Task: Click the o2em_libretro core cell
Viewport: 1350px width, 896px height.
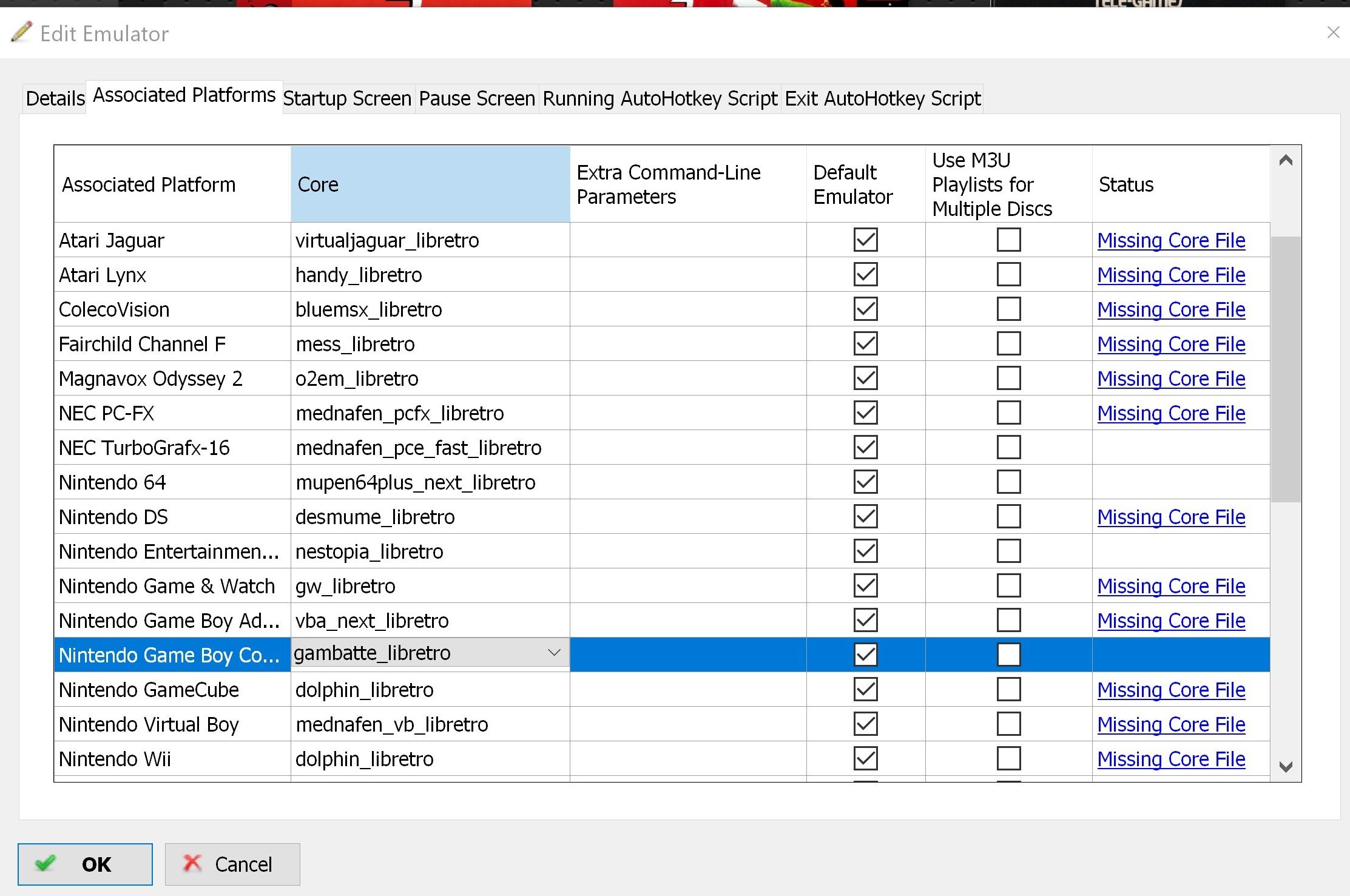Action: [x=430, y=379]
